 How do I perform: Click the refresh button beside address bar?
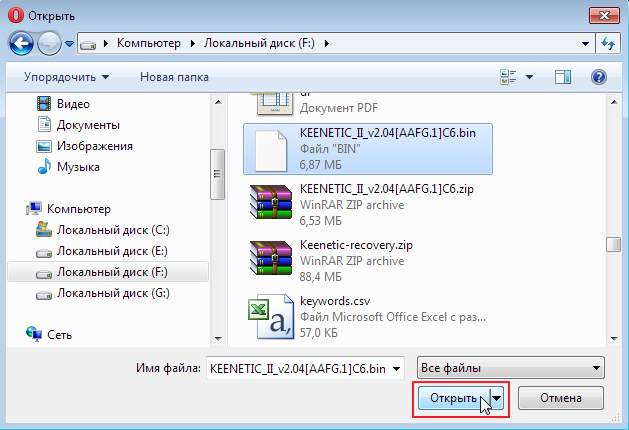(x=607, y=43)
